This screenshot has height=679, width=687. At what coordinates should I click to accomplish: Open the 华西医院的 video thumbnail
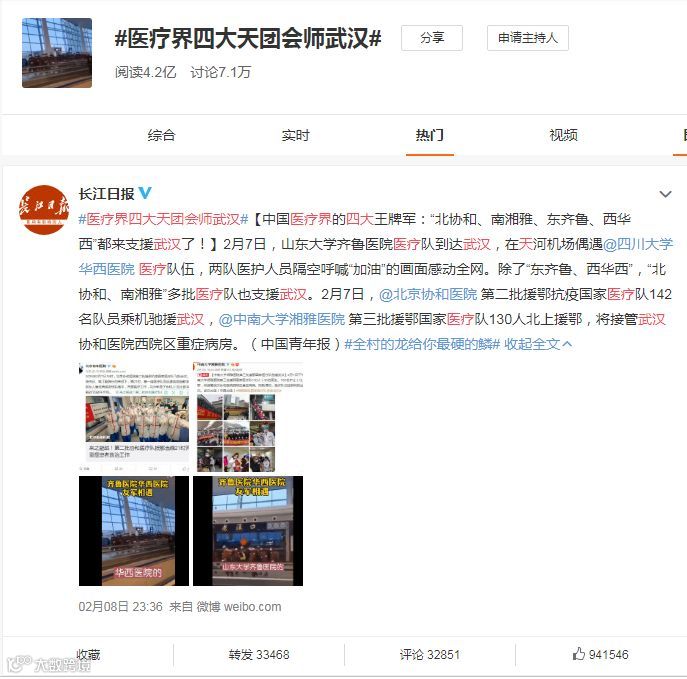[134, 531]
